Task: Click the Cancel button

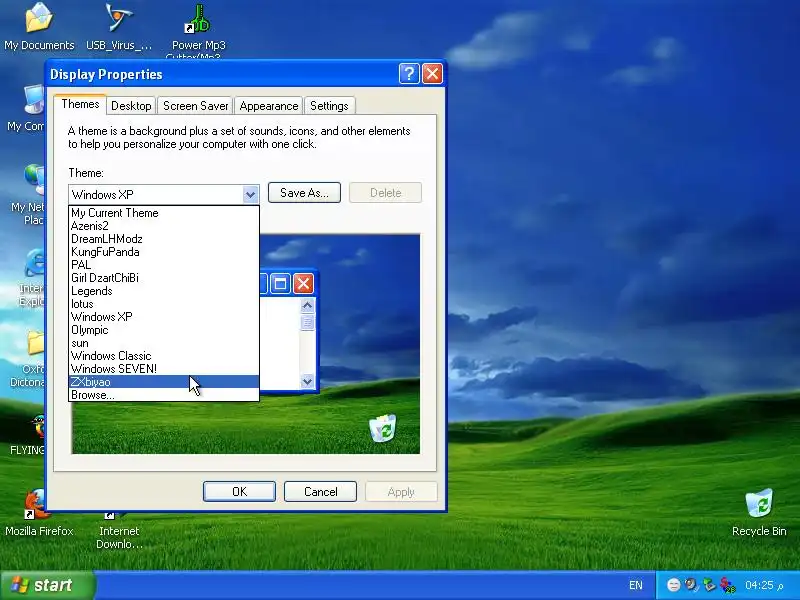Action: (x=320, y=491)
